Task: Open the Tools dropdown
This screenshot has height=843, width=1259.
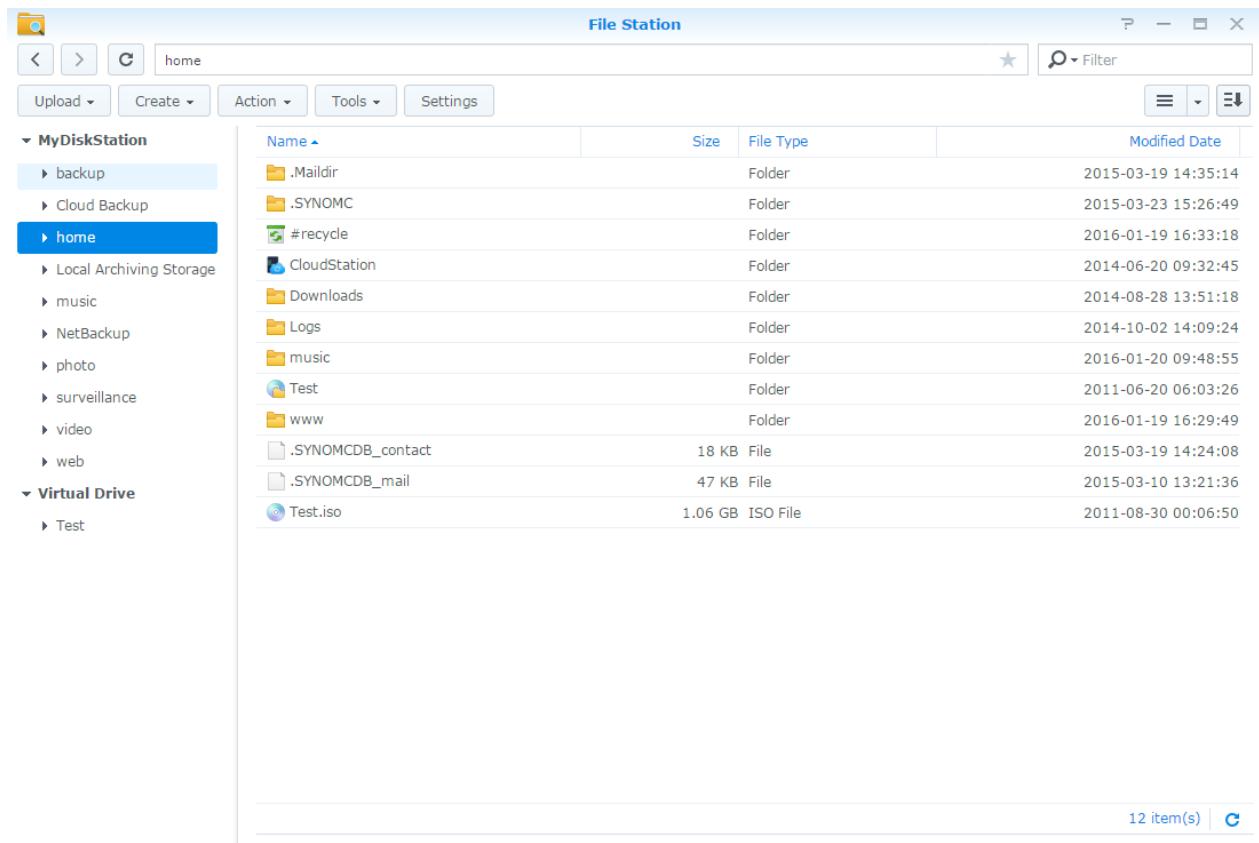Action: [x=356, y=101]
